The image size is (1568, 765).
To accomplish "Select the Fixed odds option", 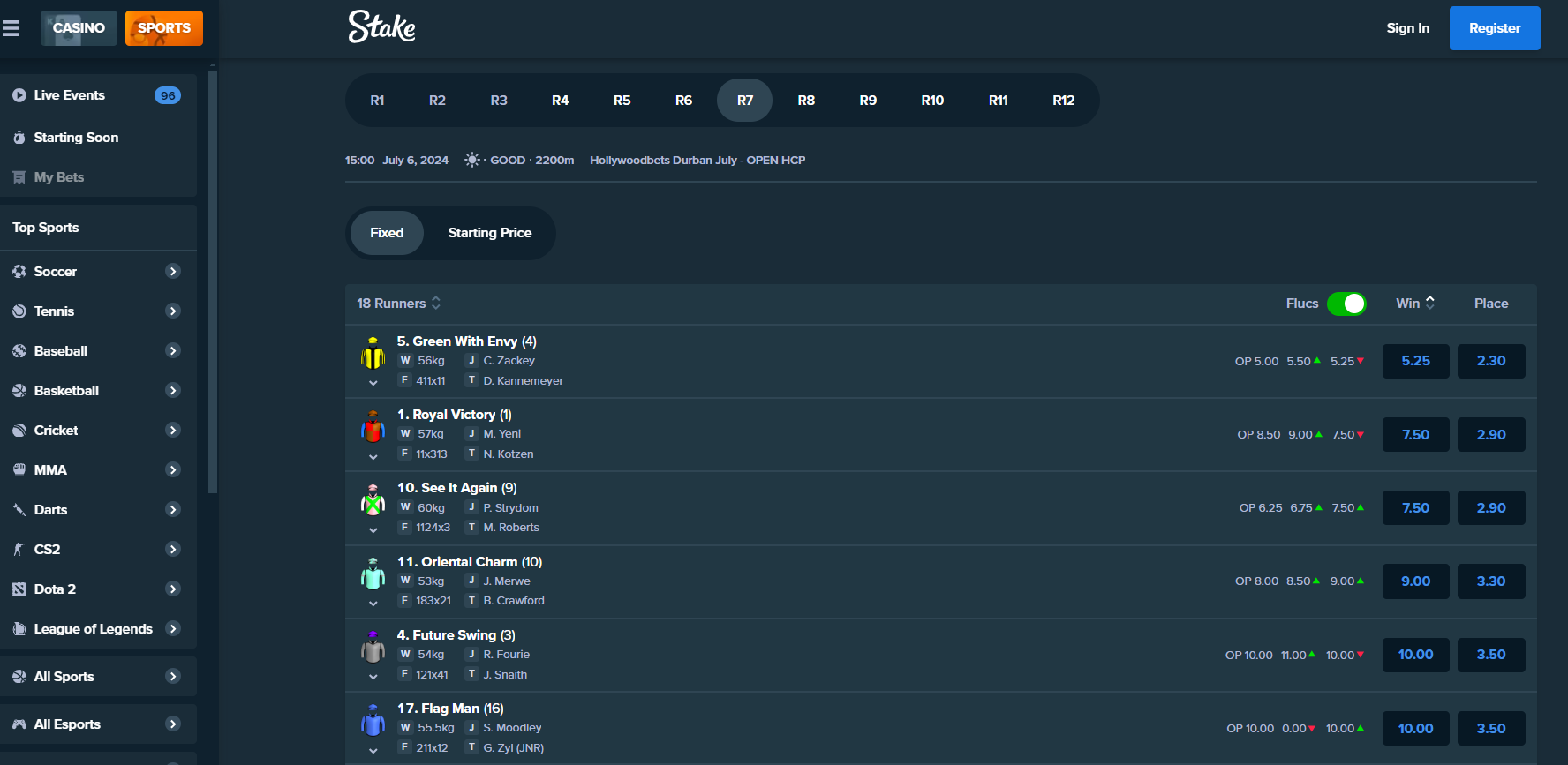I will click(x=387, y=233).
